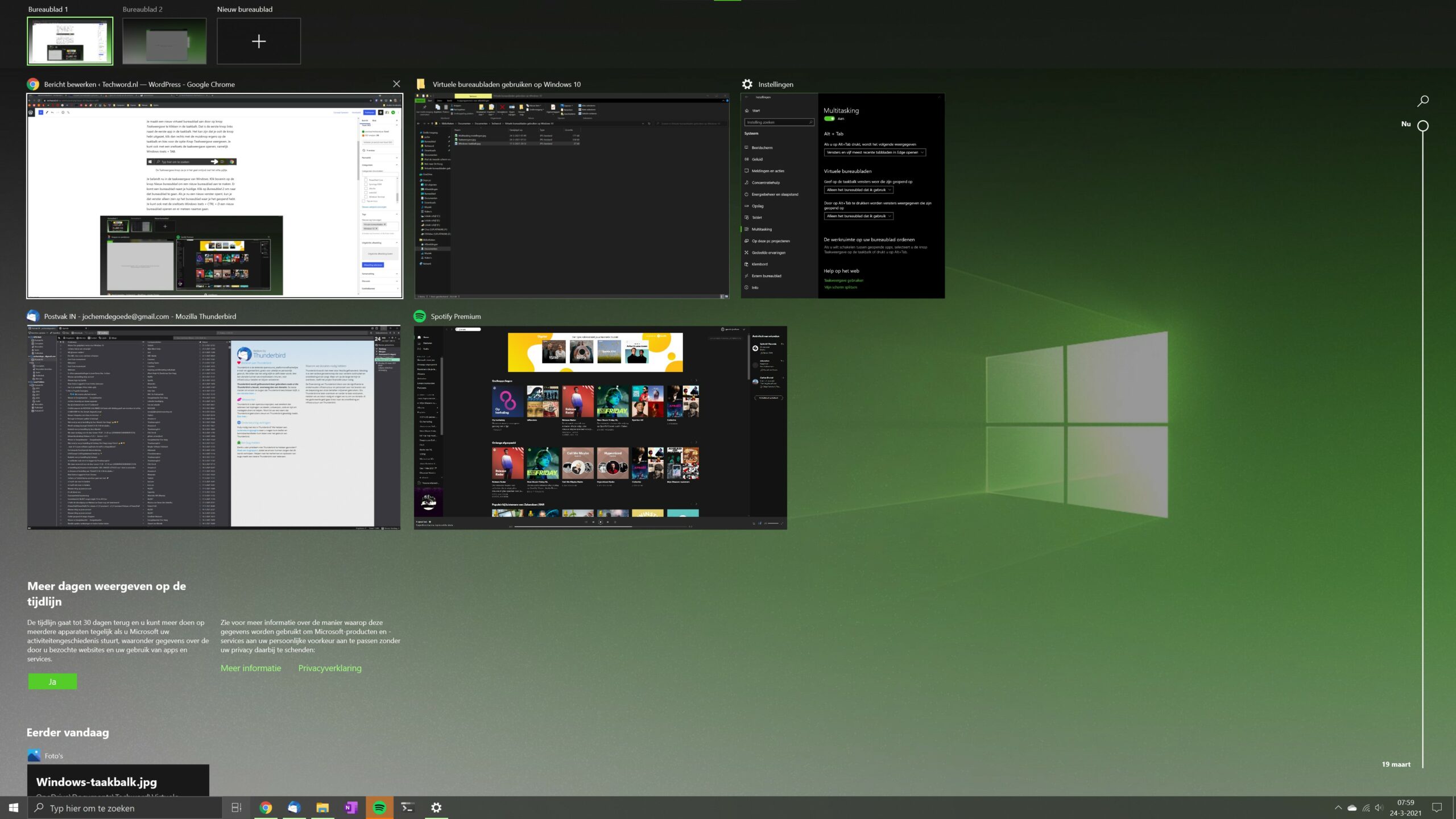Click the Spotify Premium icon in taskbar

pos(379,807)
